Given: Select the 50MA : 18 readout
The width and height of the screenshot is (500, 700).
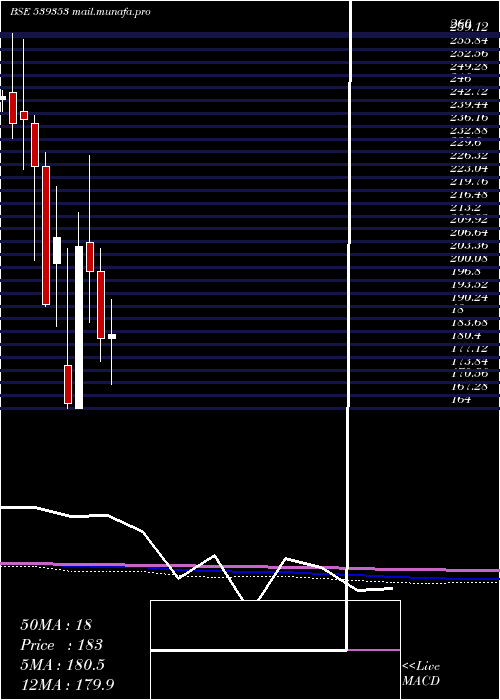Looking at the screenshot, I should pos(56,625).
